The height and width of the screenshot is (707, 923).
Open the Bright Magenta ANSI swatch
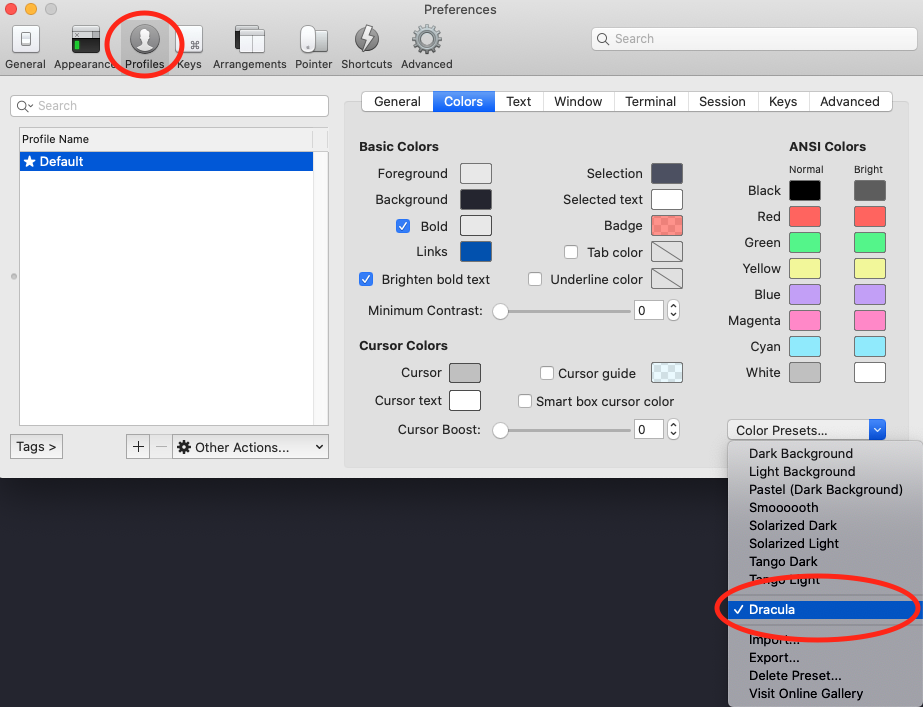pos(869,320)
